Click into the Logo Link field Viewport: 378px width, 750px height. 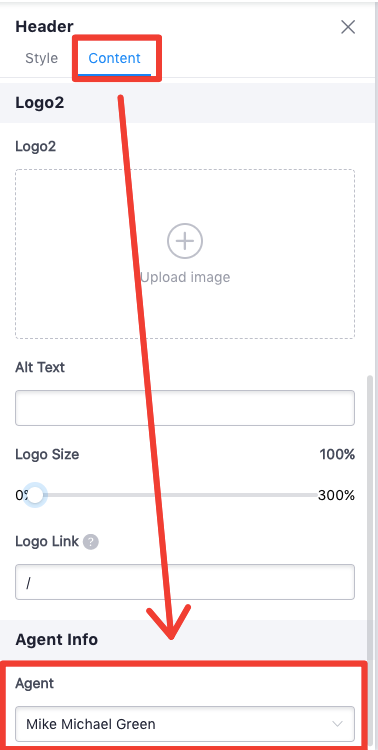click(185, 582)
